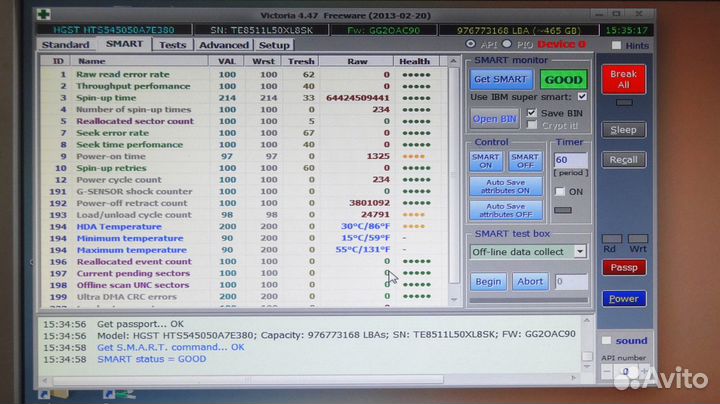
Task: Click the Sleep button
Action: point(623,130)
